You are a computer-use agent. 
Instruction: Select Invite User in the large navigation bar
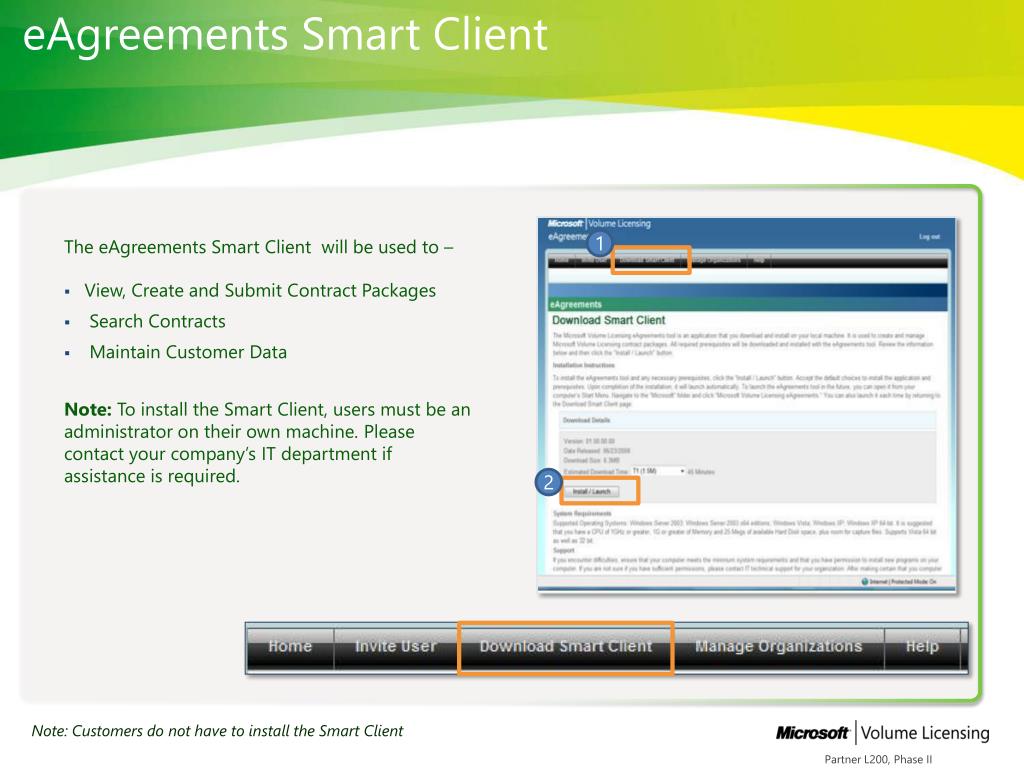click(395, 647)
